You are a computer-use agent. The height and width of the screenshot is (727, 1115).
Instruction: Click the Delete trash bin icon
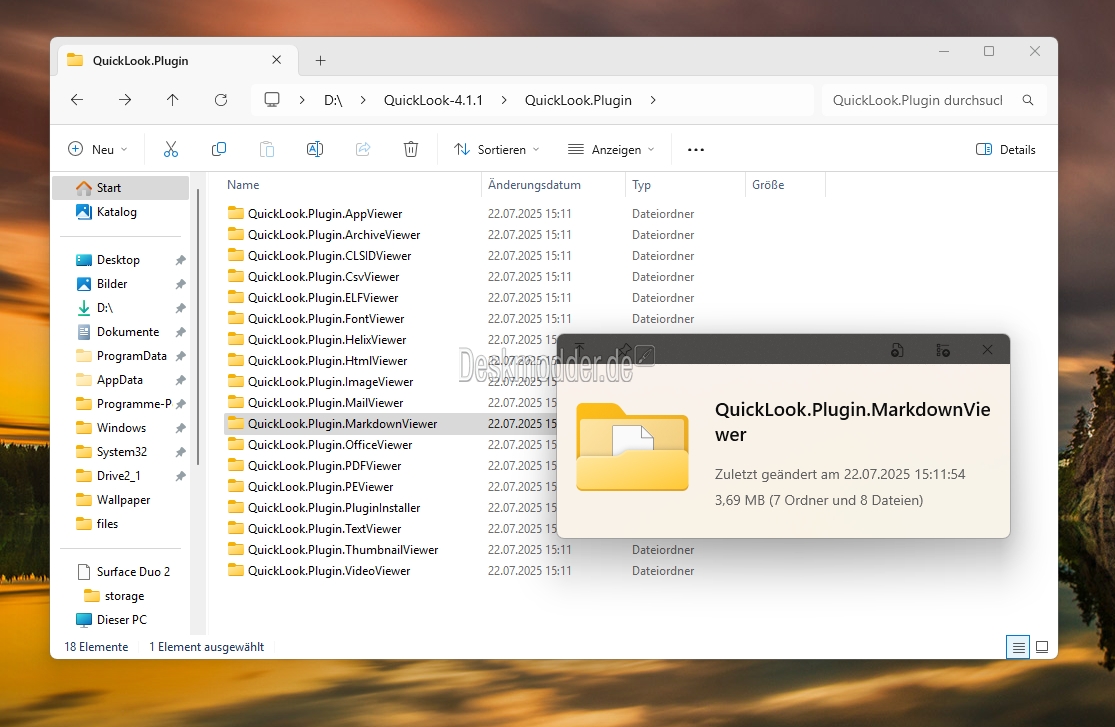[x=411, y=149]
